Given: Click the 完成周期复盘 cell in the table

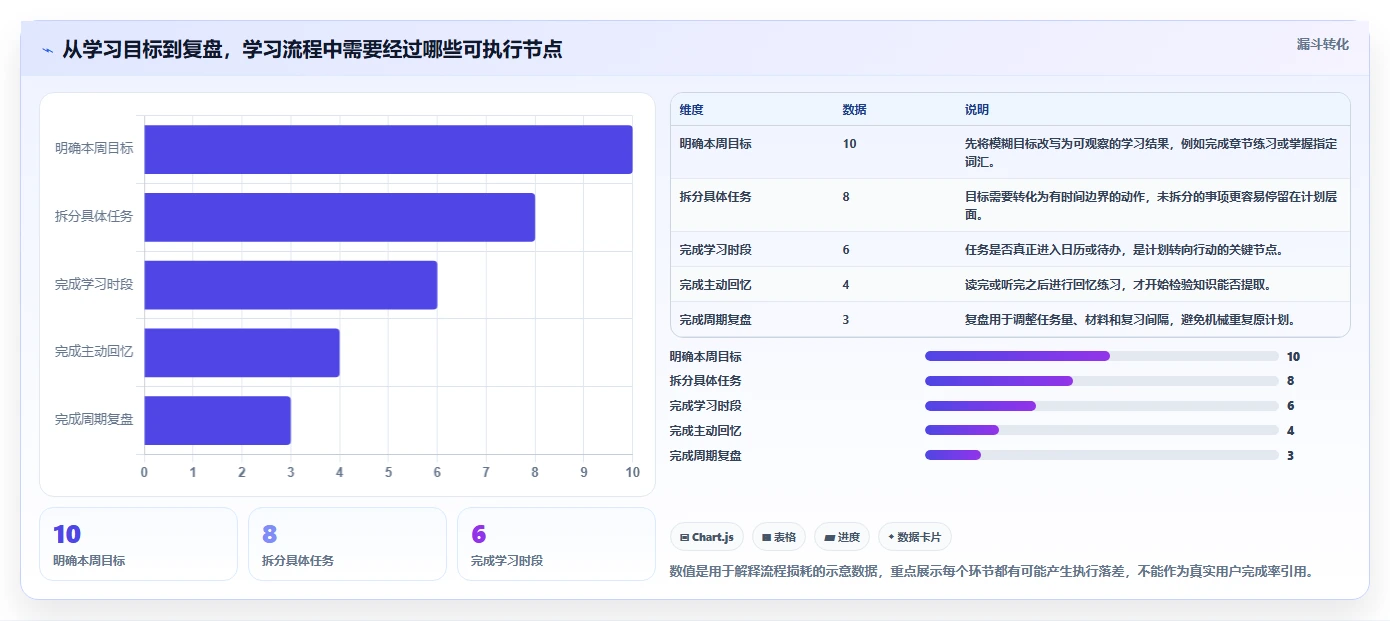Looking at the screenshot, I should click(715, 320).
